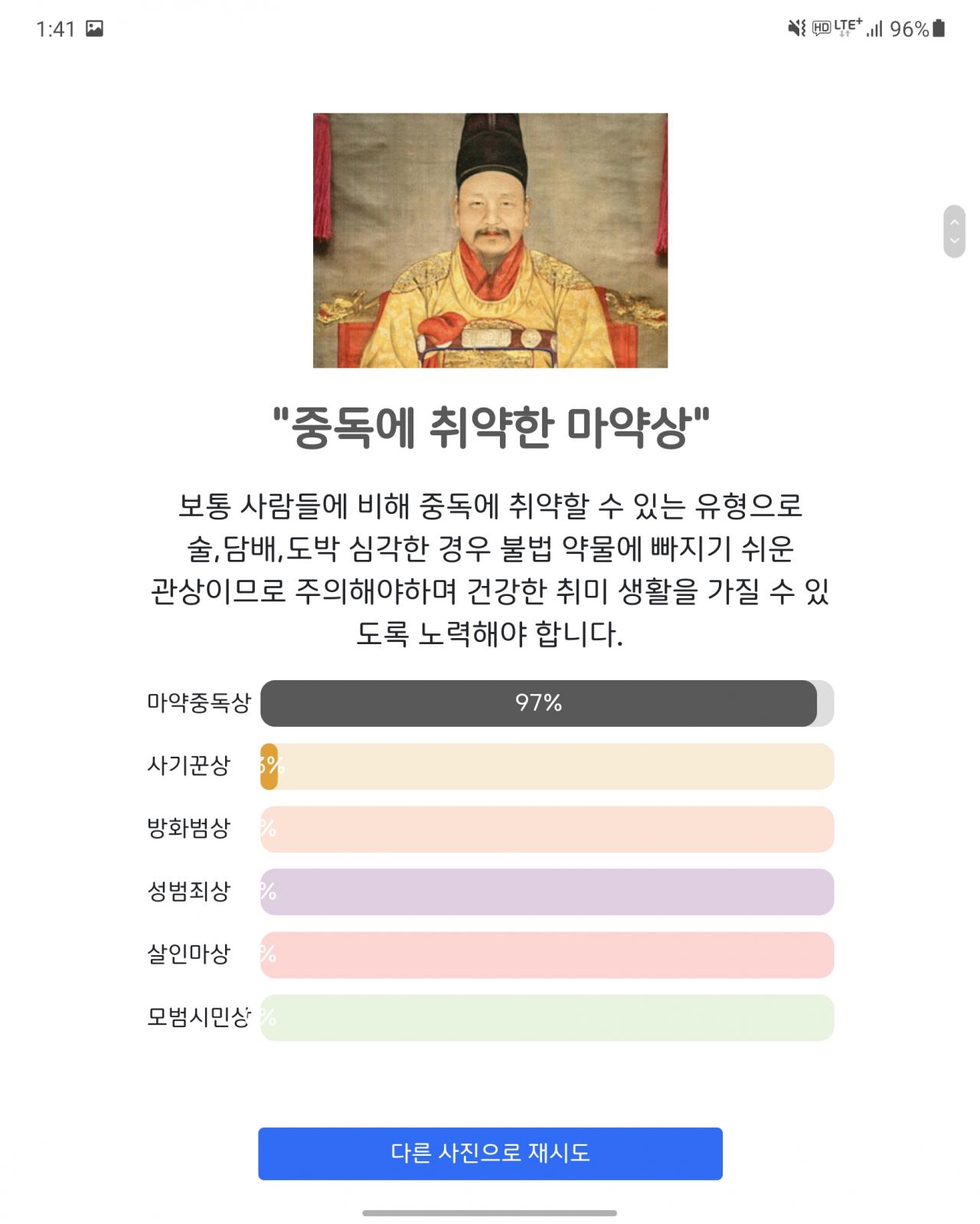Tap the clock showing 1:41
Screen dimensions: 980x1224
point(55,29)
